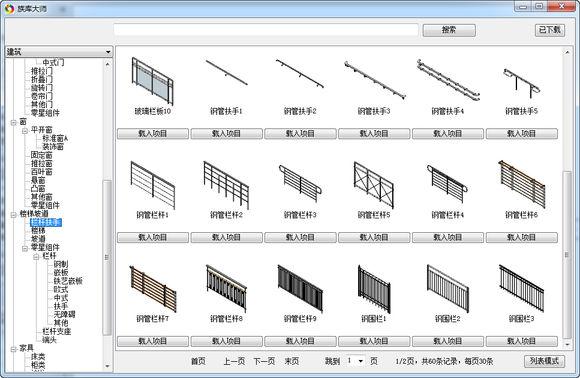Image resolution: width=580 pixels, height=378 pixels.
Task: Select the 钢管栏杆8 railing thumbnail
Action: (226, 288)
